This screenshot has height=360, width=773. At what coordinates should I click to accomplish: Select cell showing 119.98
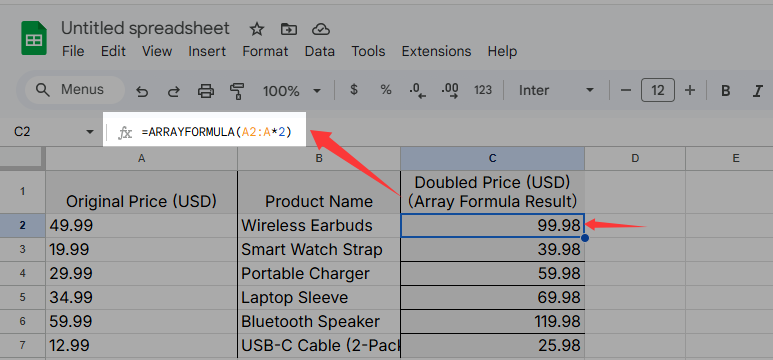(x=492, y=322)
